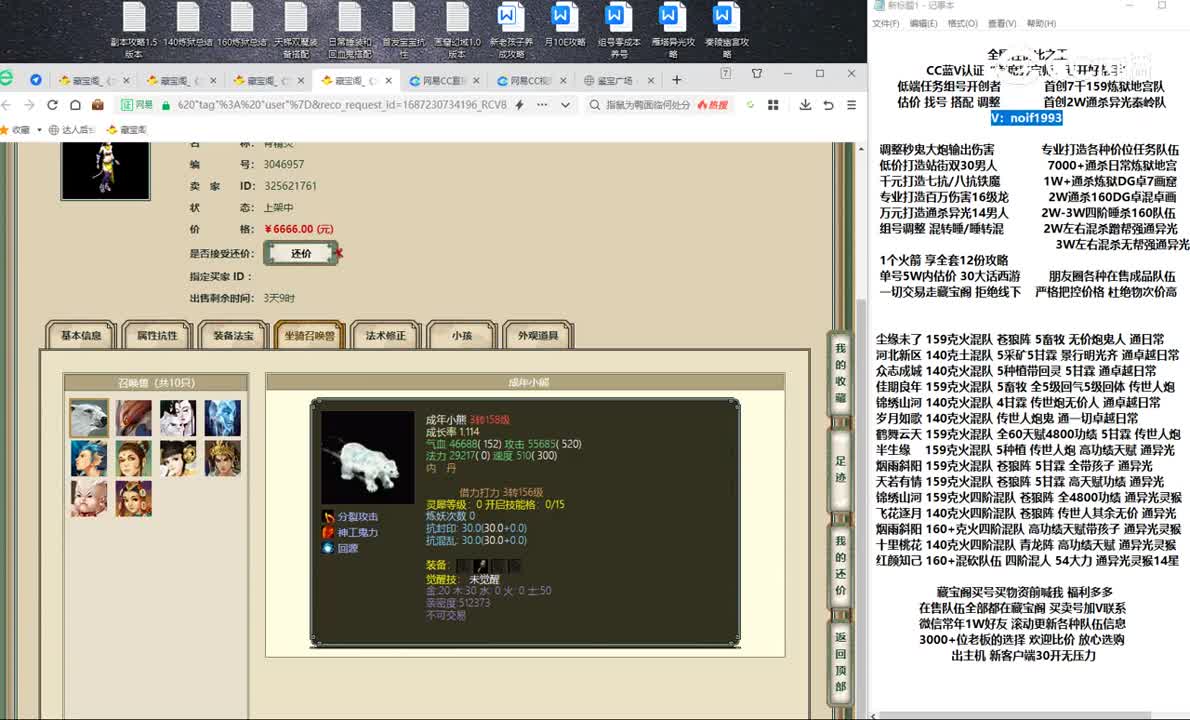Screen dimensions: 1190x720
Task: Click the 还价 bargain button
Action: pos(301,254)
